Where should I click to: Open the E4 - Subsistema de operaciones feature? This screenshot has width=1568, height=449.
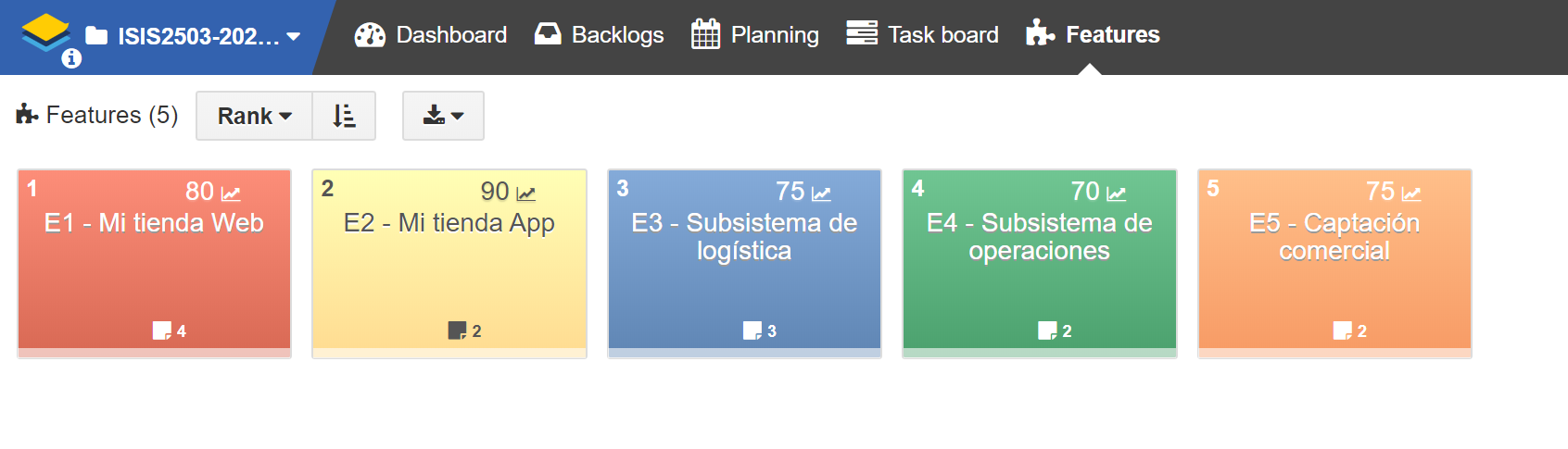[x=1040, y=263]
